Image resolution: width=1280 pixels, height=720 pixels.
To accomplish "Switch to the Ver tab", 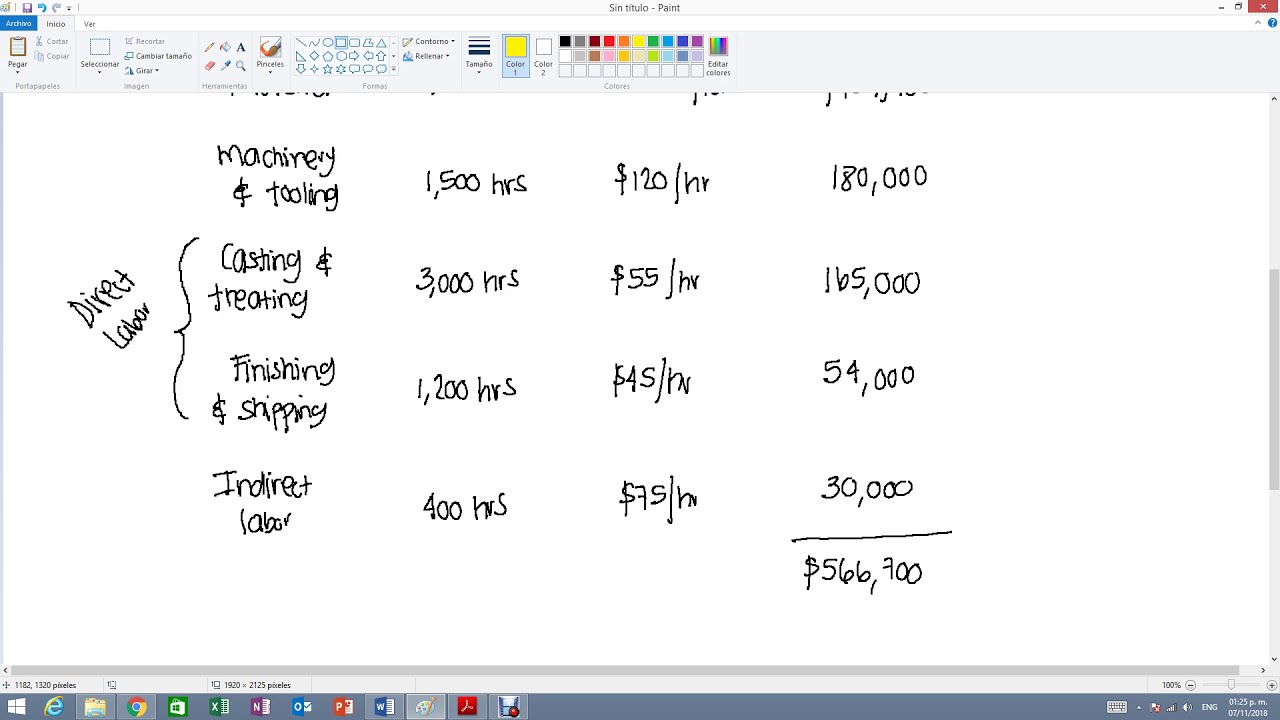I will point(90,24).
